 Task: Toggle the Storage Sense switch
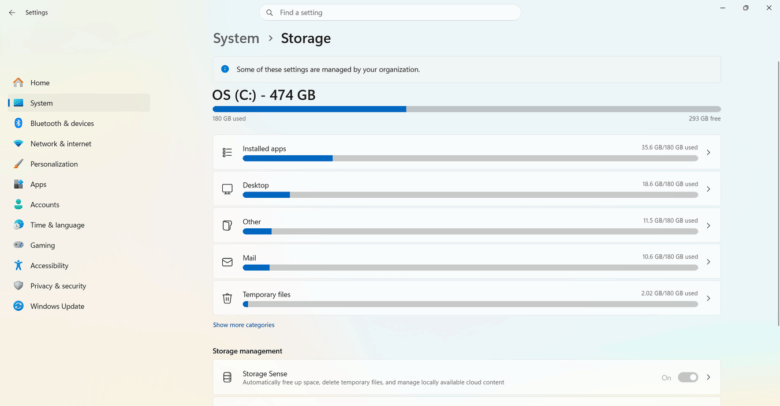(x=688, y=377)
